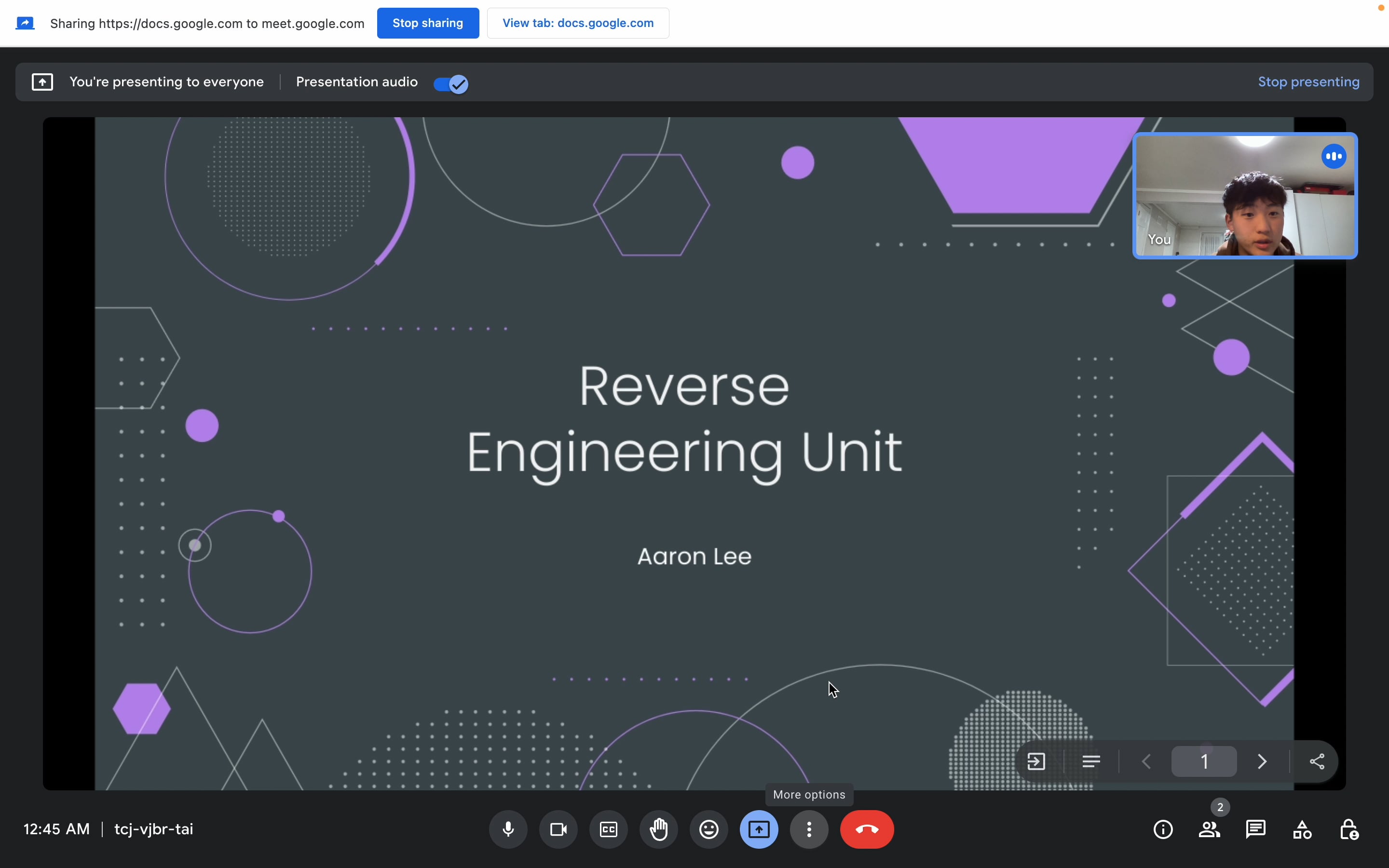1389x868 pixels.
Task: Open the activities panel
Action: pos(1302,829)
